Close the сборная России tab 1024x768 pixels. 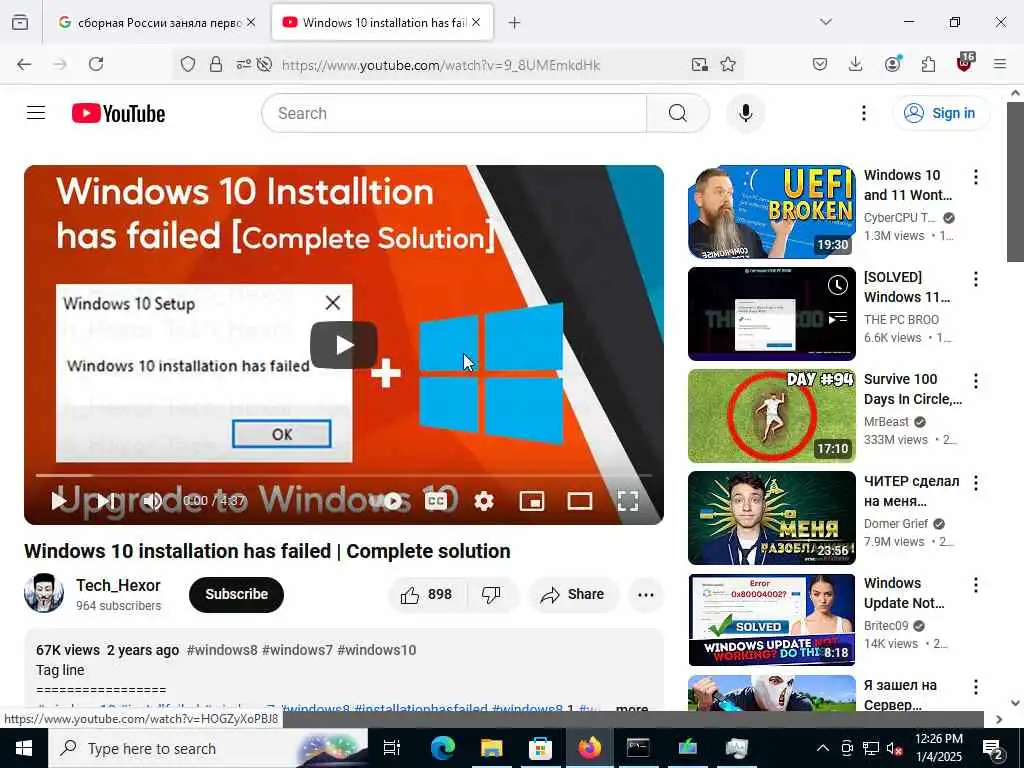click(x=251, y=22)
